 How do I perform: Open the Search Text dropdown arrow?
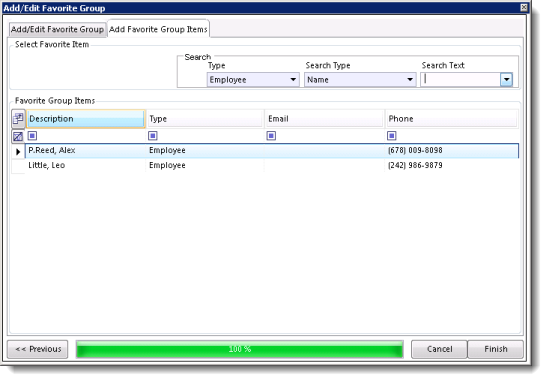[507, 80]
